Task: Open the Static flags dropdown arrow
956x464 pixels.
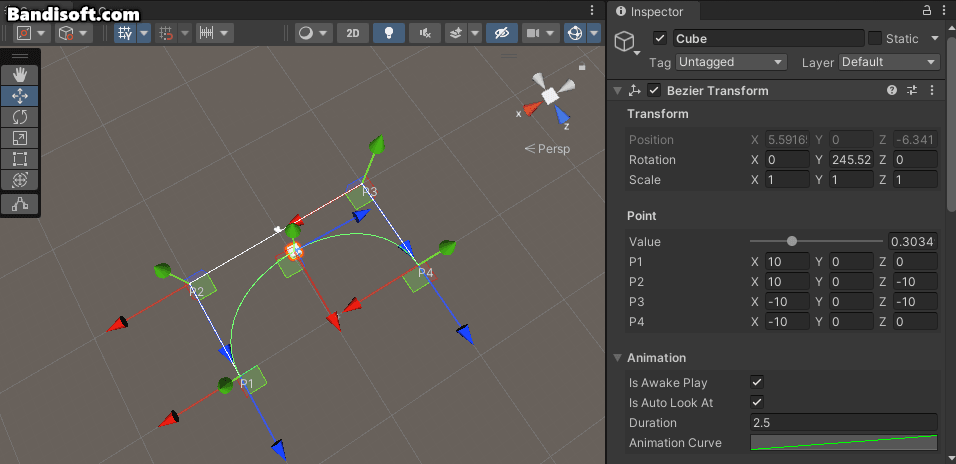Action: tap(935, 38)
